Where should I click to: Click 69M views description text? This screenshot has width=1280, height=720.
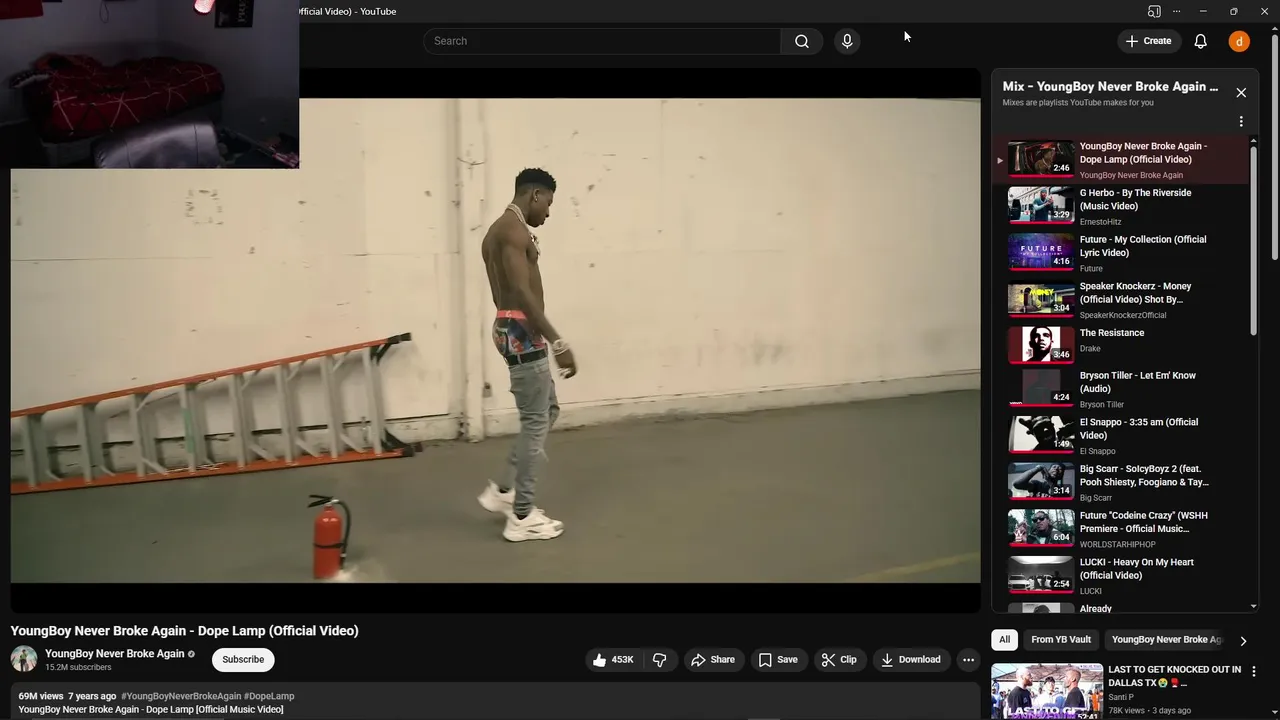40,696
